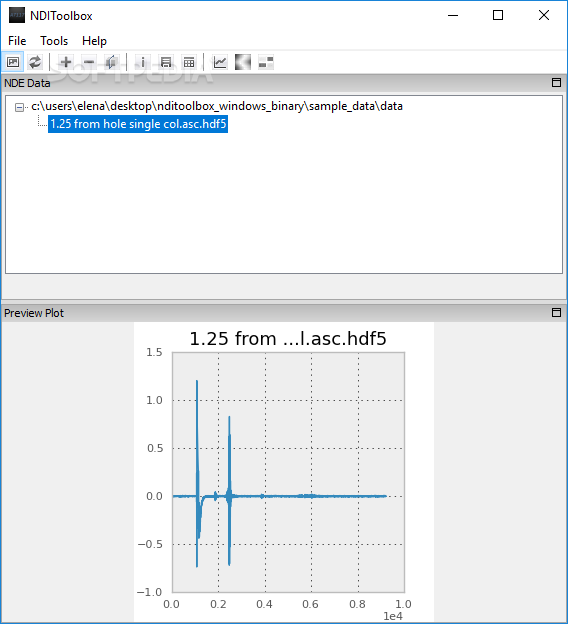Image resolution: width=568 pixels, height=624 pixels.
Task: Click the save/export toolbar icon
Action: coord(166,62)
